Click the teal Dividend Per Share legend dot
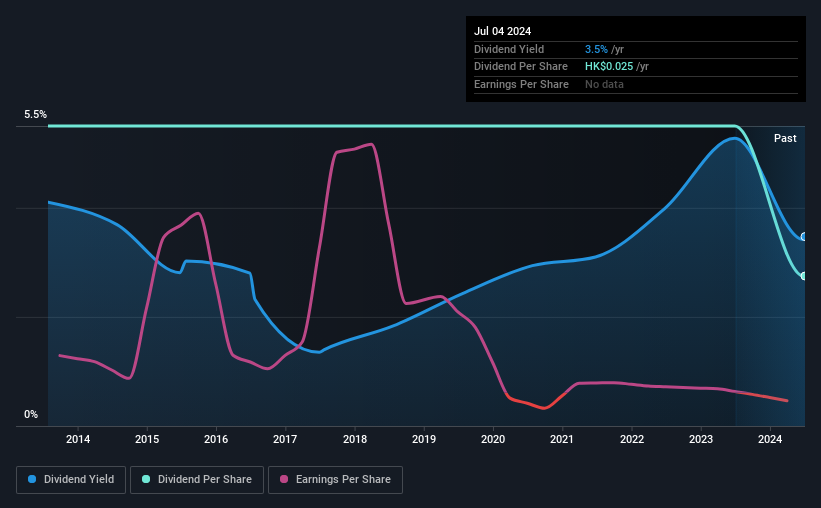The height and width of the screenshot is (508, 821). coord(146,479)
